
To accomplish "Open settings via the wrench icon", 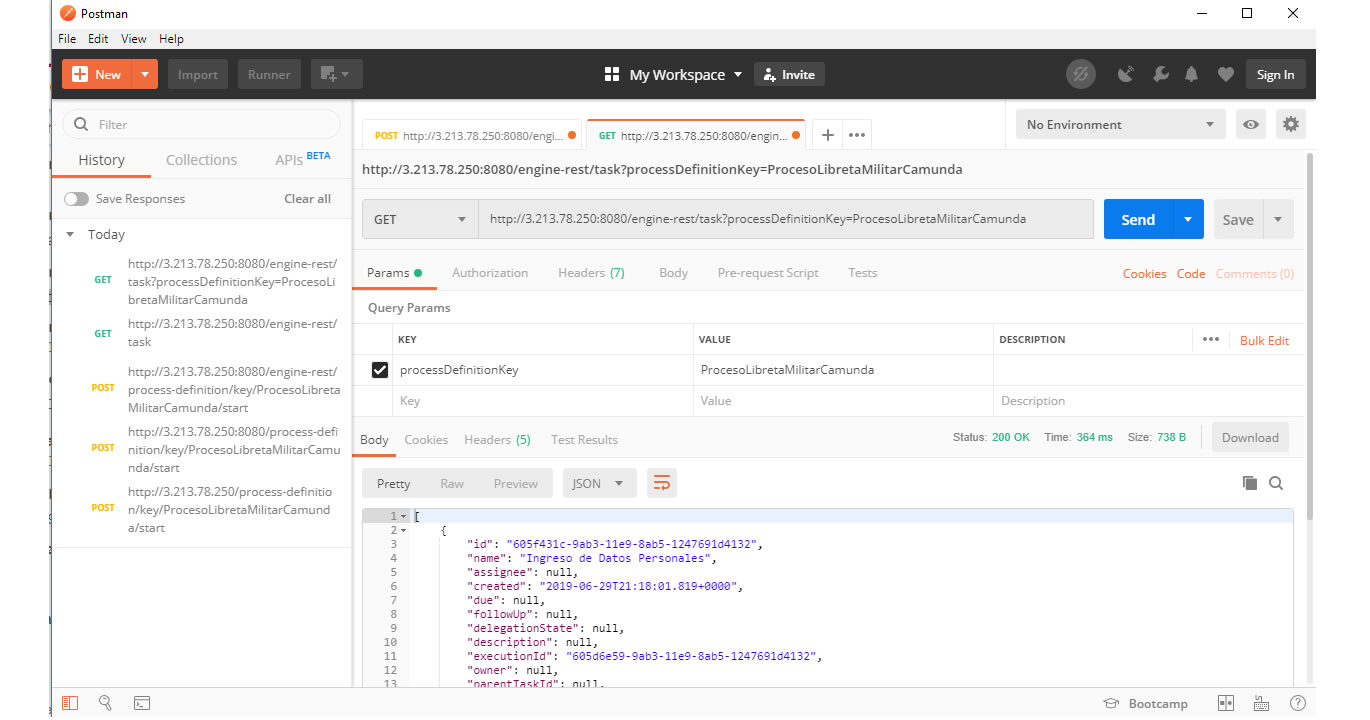I will [1160, 74].
